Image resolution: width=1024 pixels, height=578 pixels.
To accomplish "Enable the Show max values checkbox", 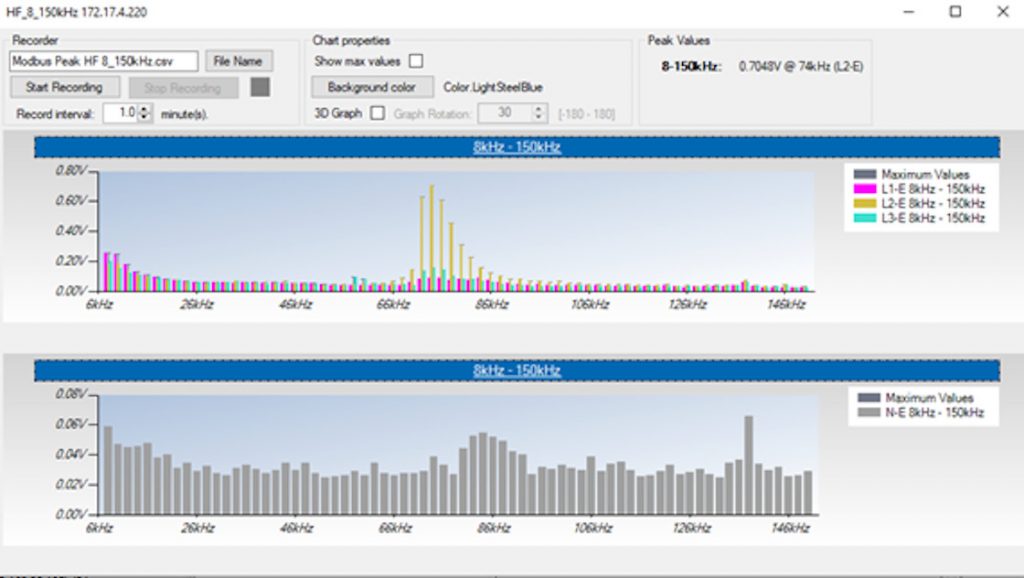I will click(416, 62).
